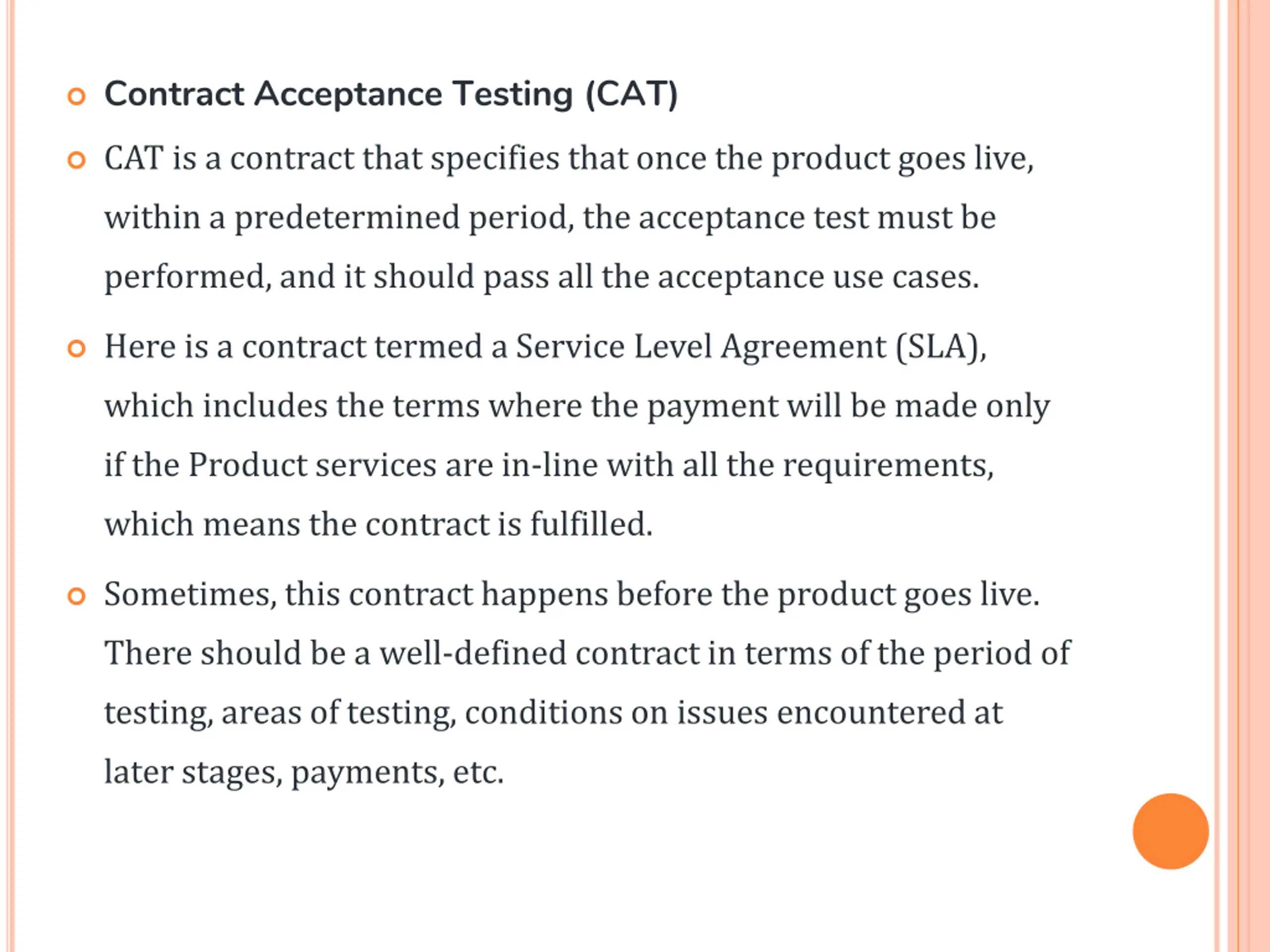Click the last line 'later stages, payments, etc.'

(x=304, y=773)
